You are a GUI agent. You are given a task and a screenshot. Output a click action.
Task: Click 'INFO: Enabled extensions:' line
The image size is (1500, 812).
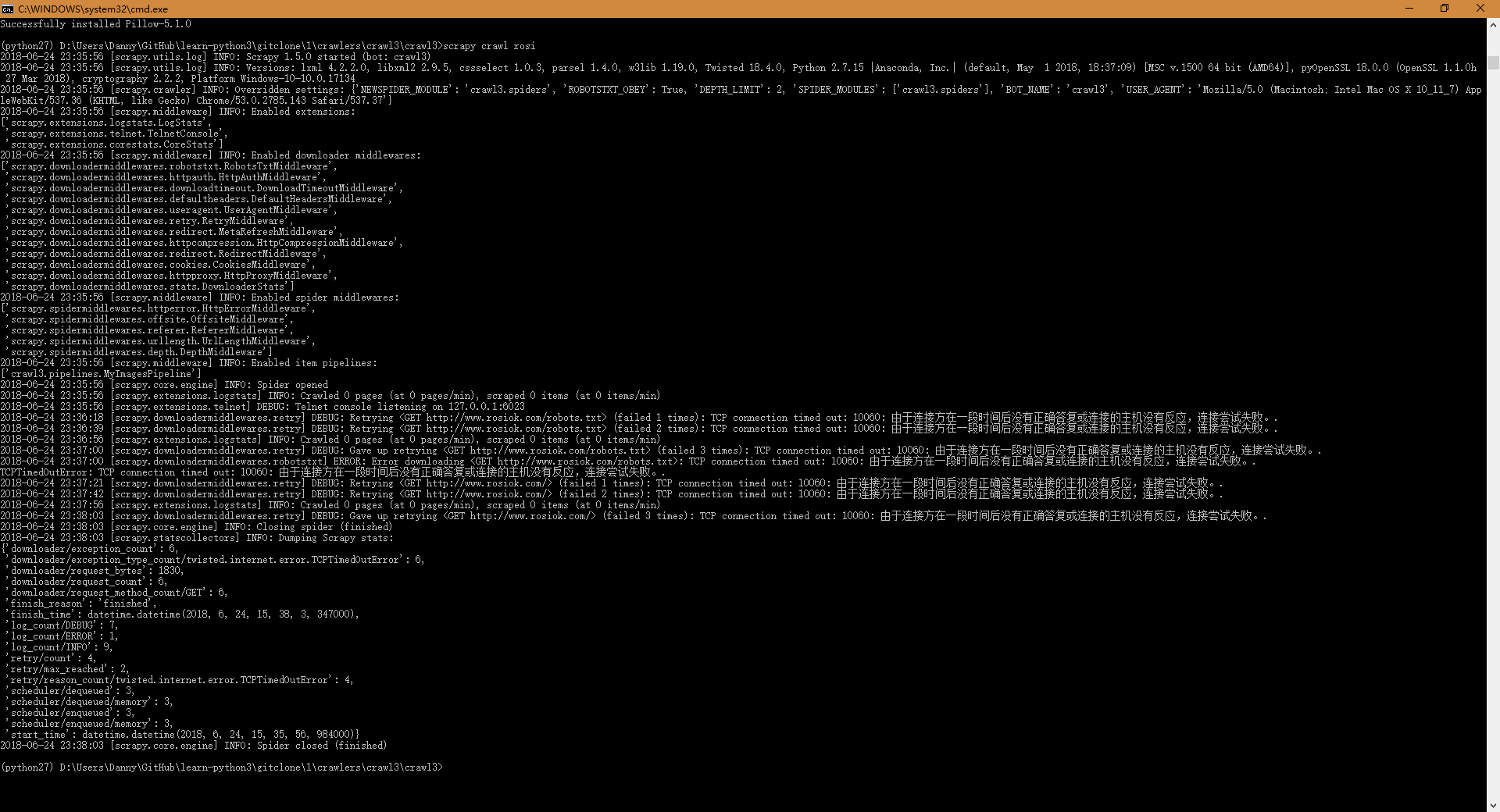pyautogui.click(x=177, y=112)
